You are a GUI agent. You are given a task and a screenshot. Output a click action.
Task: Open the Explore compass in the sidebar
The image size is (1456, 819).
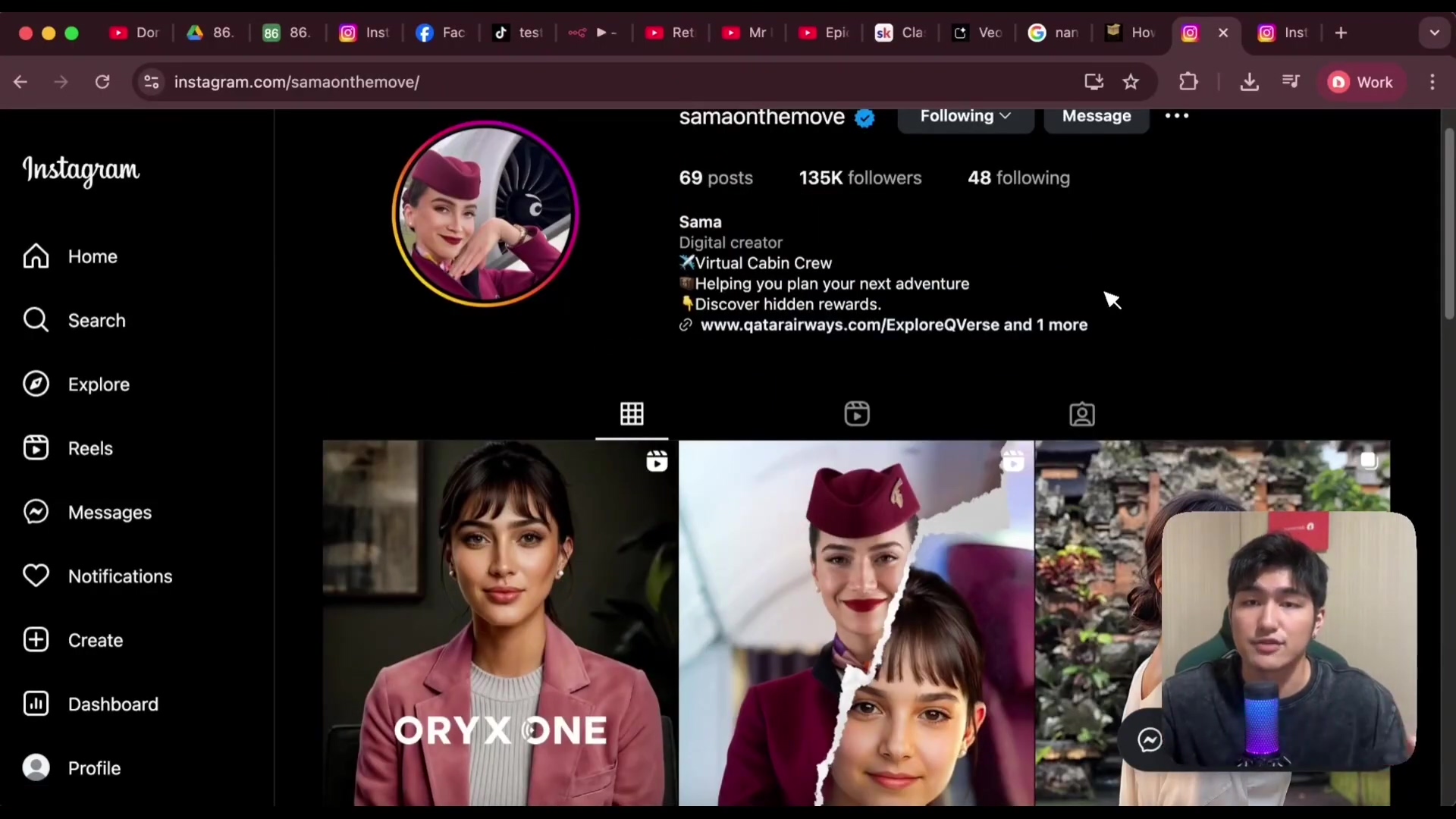(x=36, y=384)
